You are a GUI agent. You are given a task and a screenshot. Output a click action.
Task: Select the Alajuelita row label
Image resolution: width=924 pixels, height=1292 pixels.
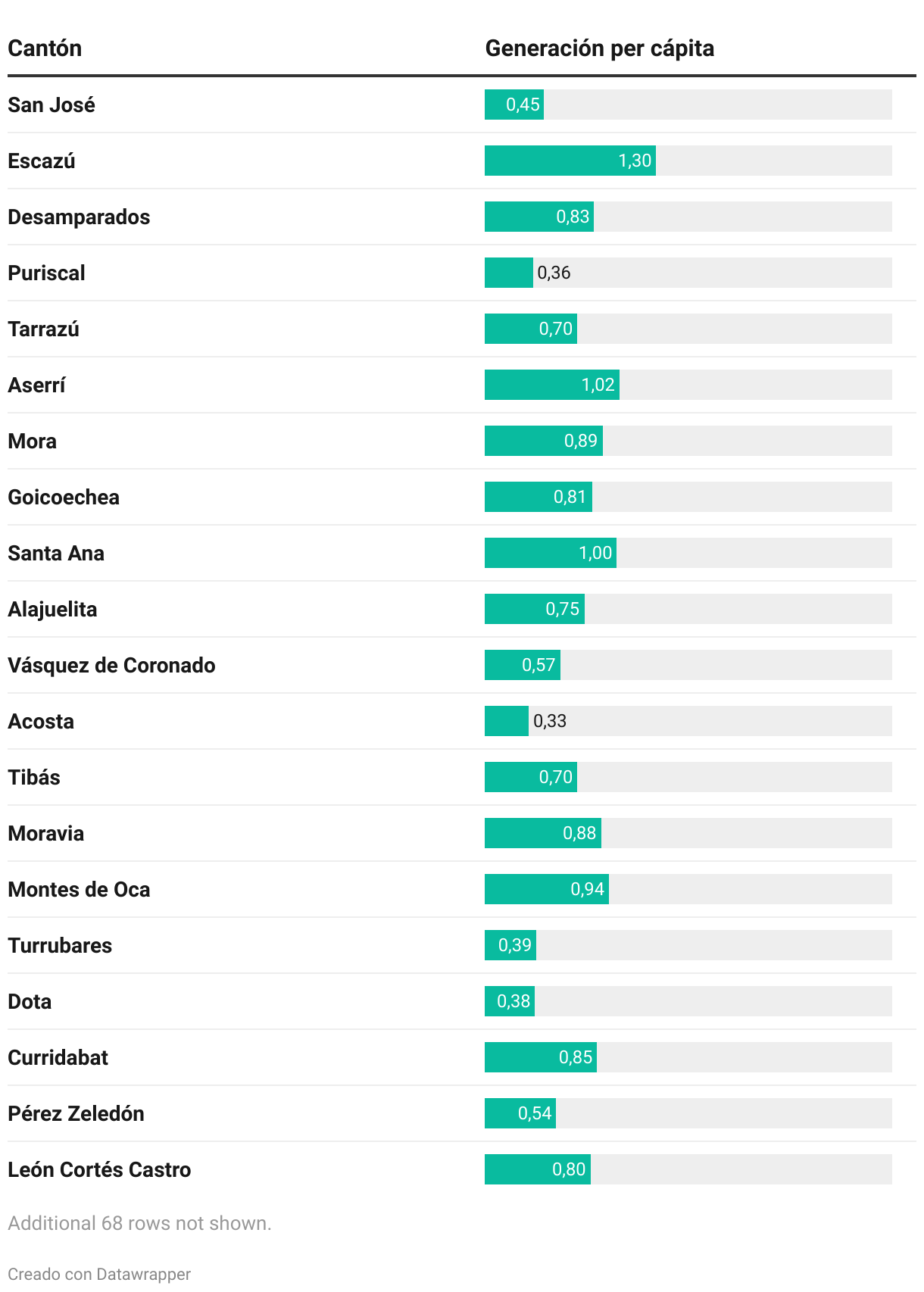point(52,609)
